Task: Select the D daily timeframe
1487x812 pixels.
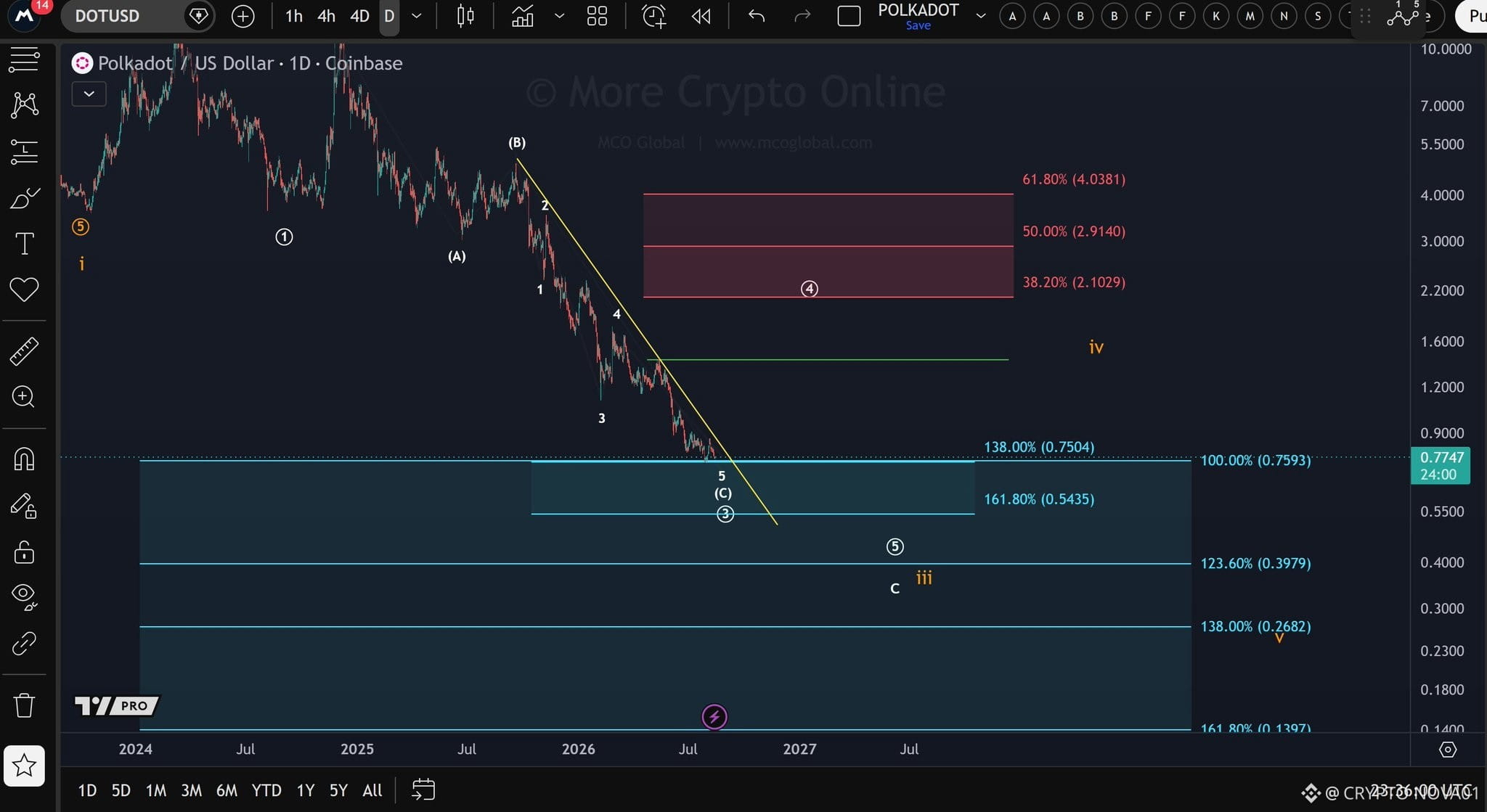Action: tap(389, 16)
